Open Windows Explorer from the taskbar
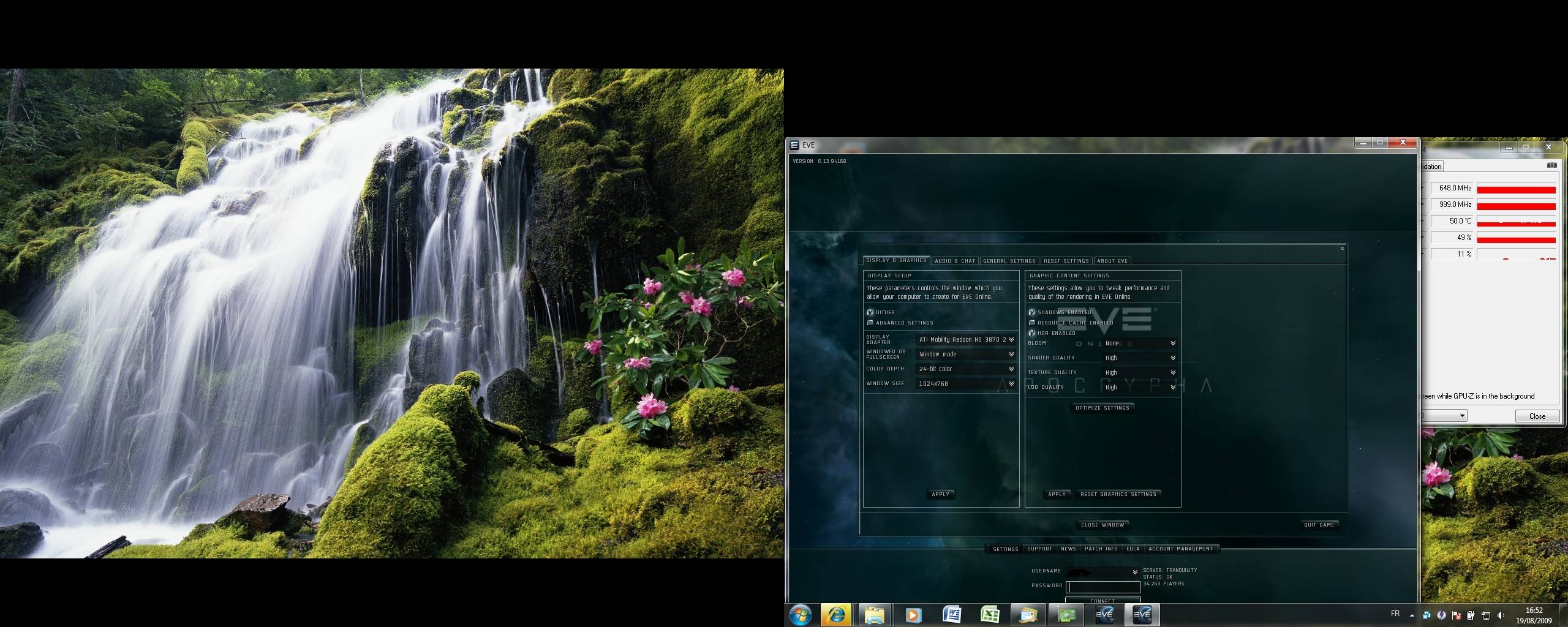 coord(874,615)
